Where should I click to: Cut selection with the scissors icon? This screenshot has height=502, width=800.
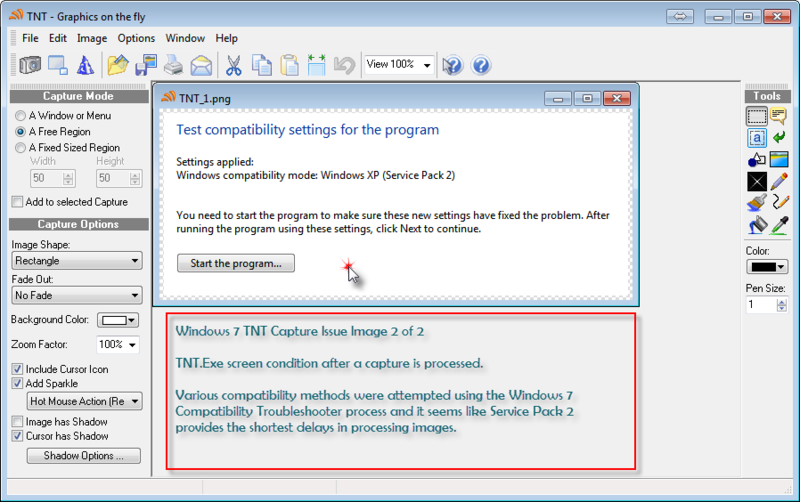click(x=234, y=65)
